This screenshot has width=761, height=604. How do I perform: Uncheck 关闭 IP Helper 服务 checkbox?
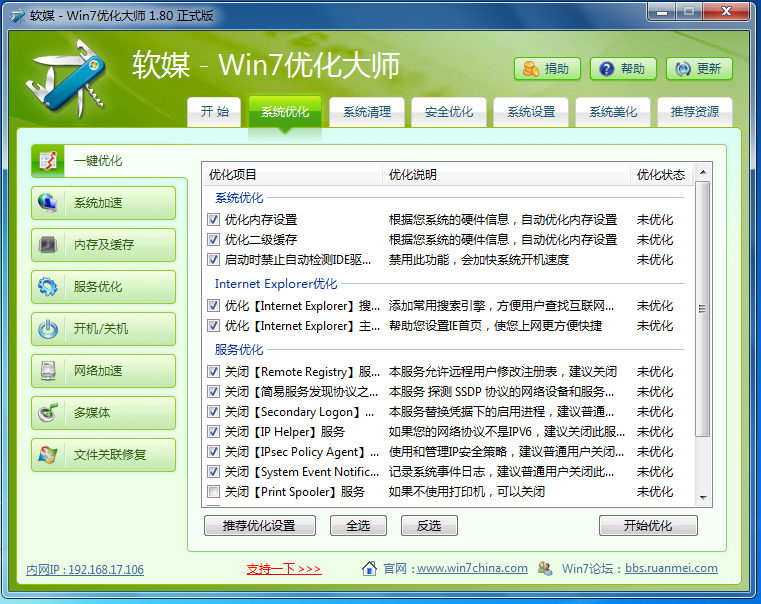[x=213, y=432]
